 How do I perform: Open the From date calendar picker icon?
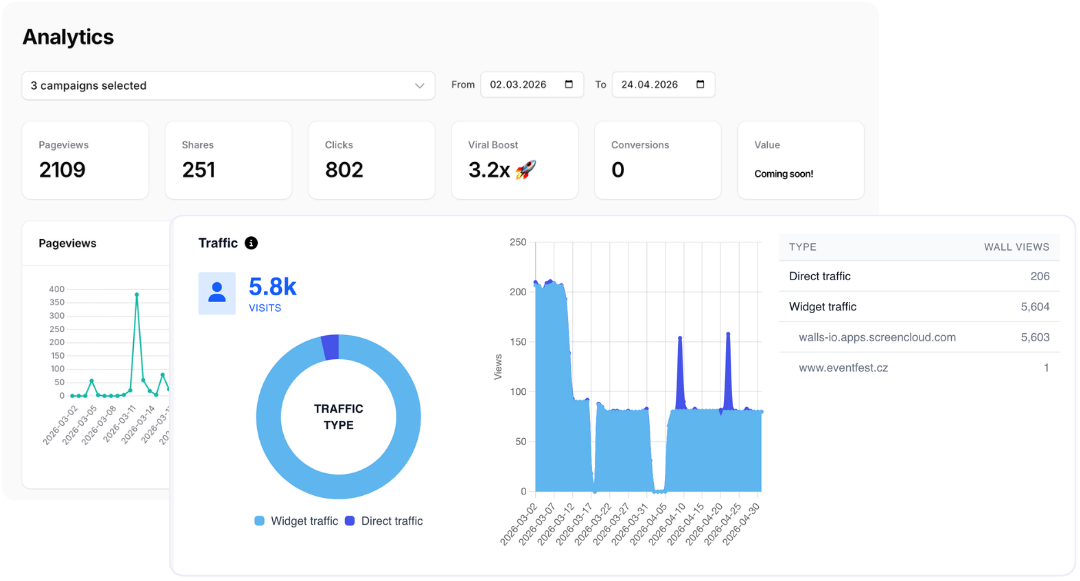click(x=569, y=84)
